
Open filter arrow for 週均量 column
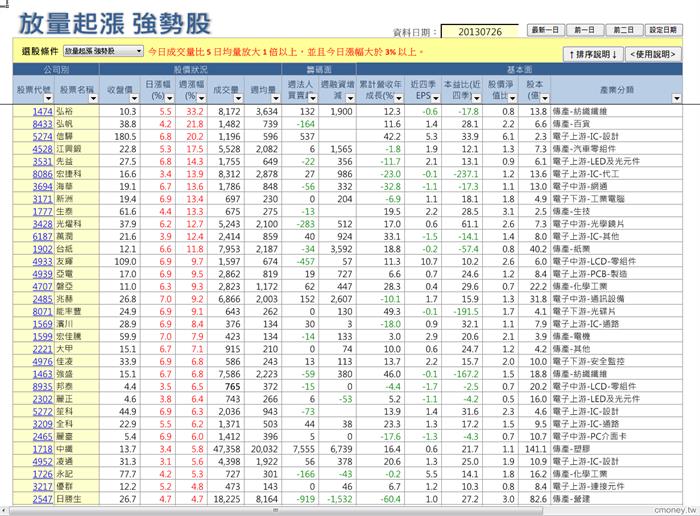[x=275, y=98]
